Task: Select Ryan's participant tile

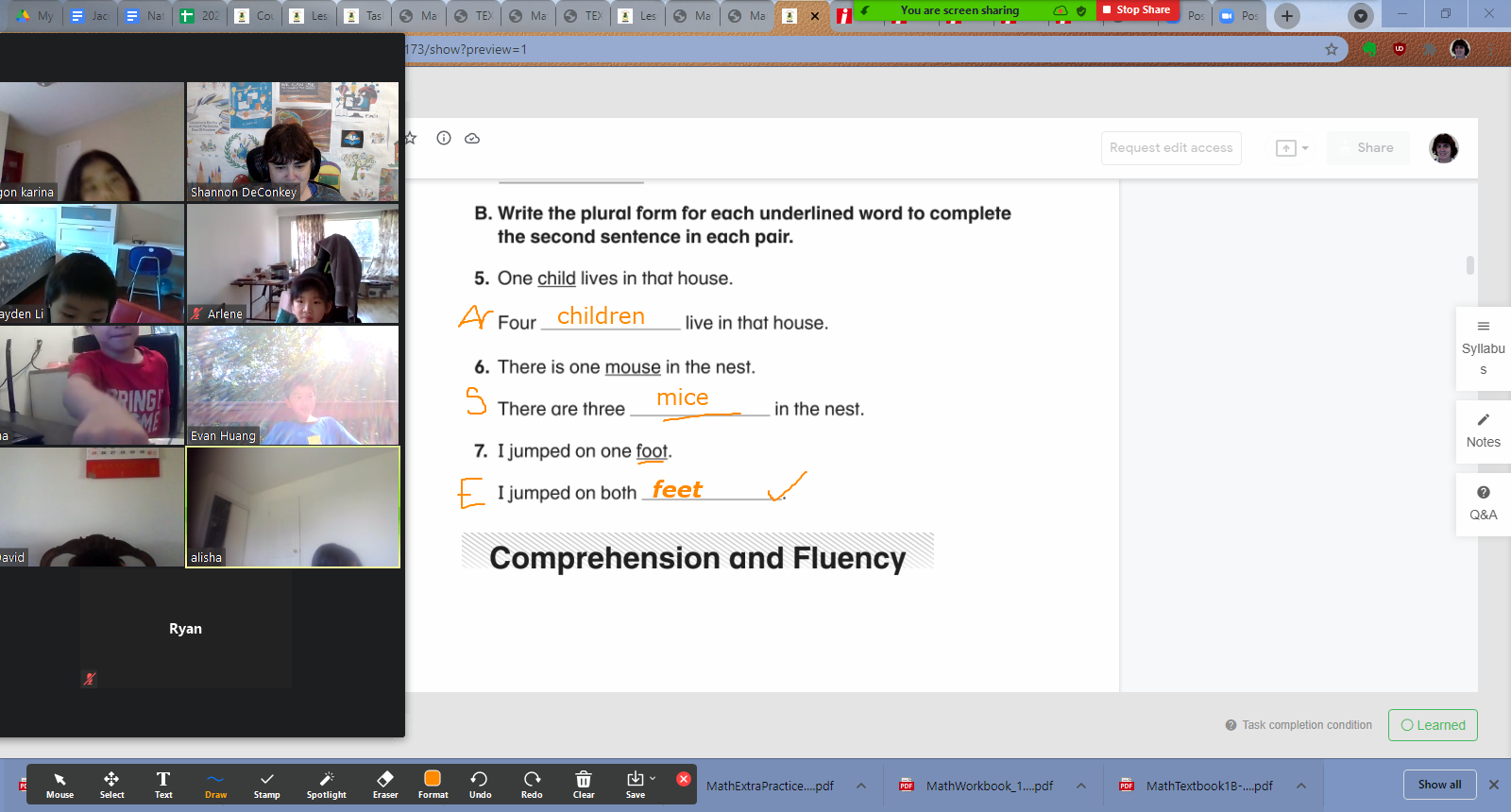Action: pos(186,629)
